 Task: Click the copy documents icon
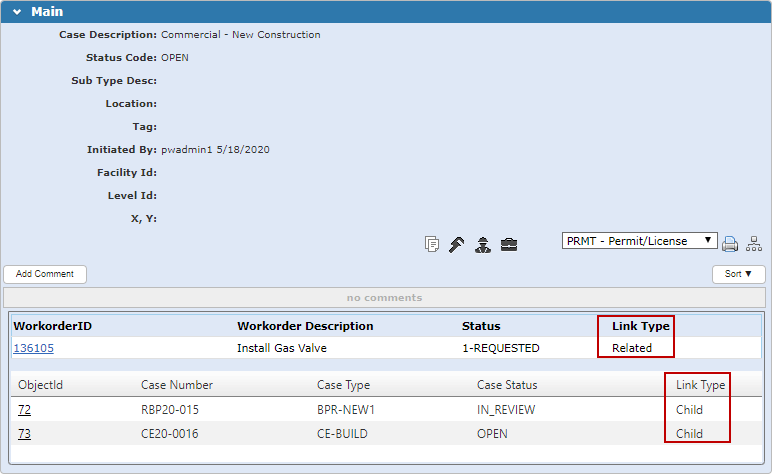click(432, 244)
